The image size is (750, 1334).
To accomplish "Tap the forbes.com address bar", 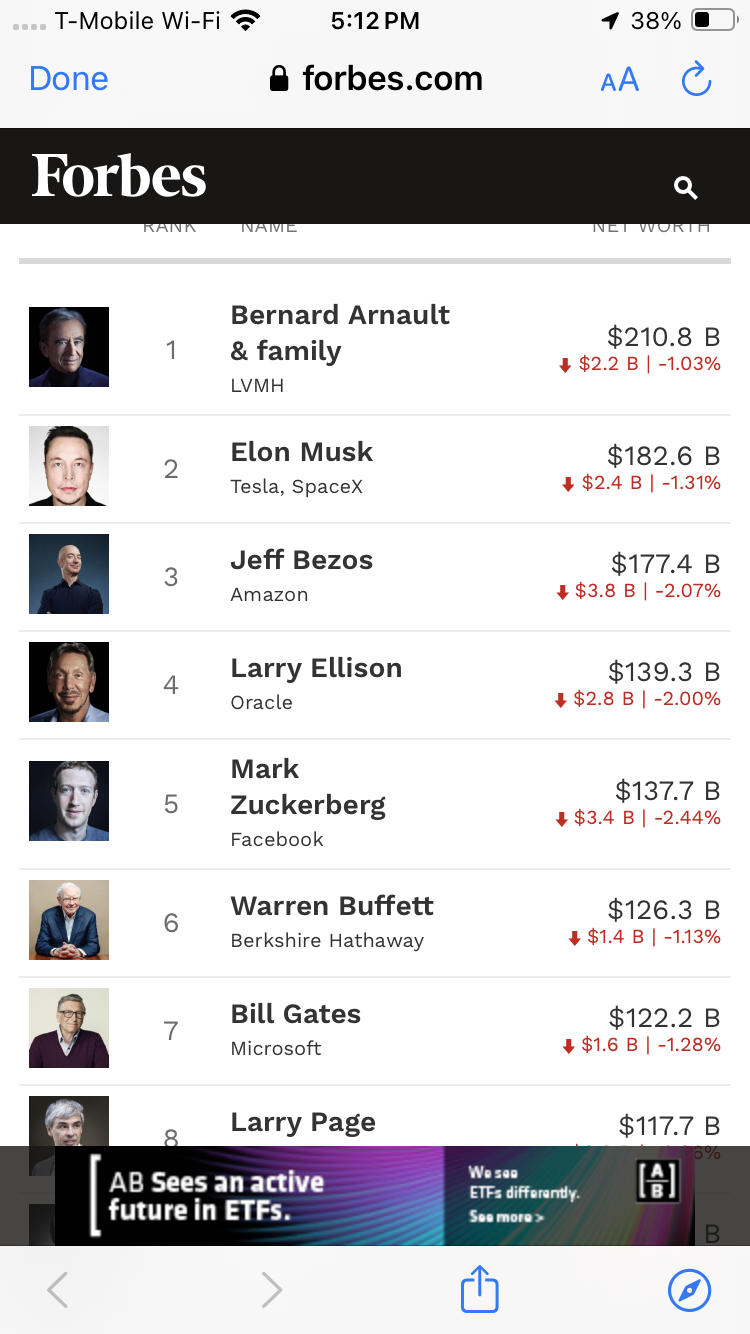I will pyautogui.click(x=376, y=79).
